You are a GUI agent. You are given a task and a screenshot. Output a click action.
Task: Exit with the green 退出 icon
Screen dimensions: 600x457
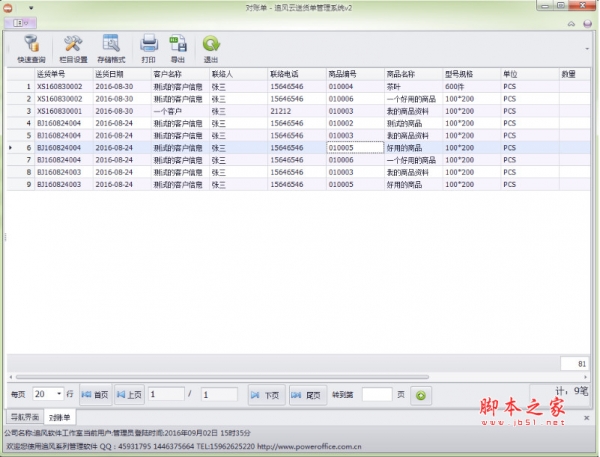[211, 49]
